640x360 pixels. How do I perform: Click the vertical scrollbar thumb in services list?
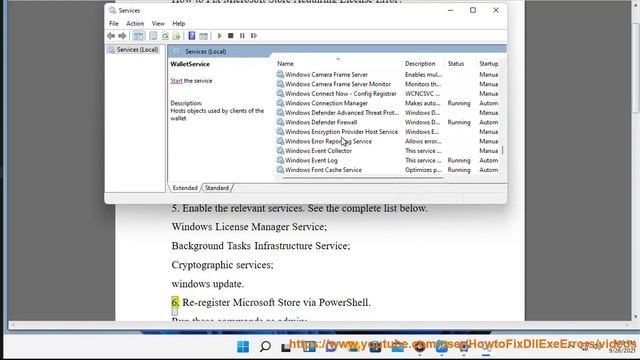pyautogui.click(x=502, y=151)
